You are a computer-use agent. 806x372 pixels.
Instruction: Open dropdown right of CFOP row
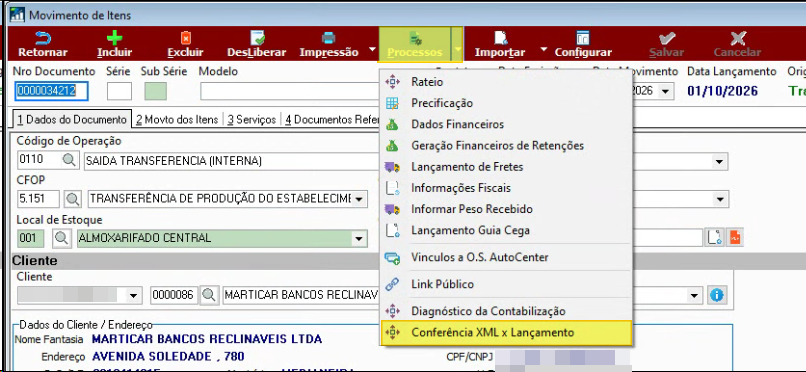click(721, 199)
